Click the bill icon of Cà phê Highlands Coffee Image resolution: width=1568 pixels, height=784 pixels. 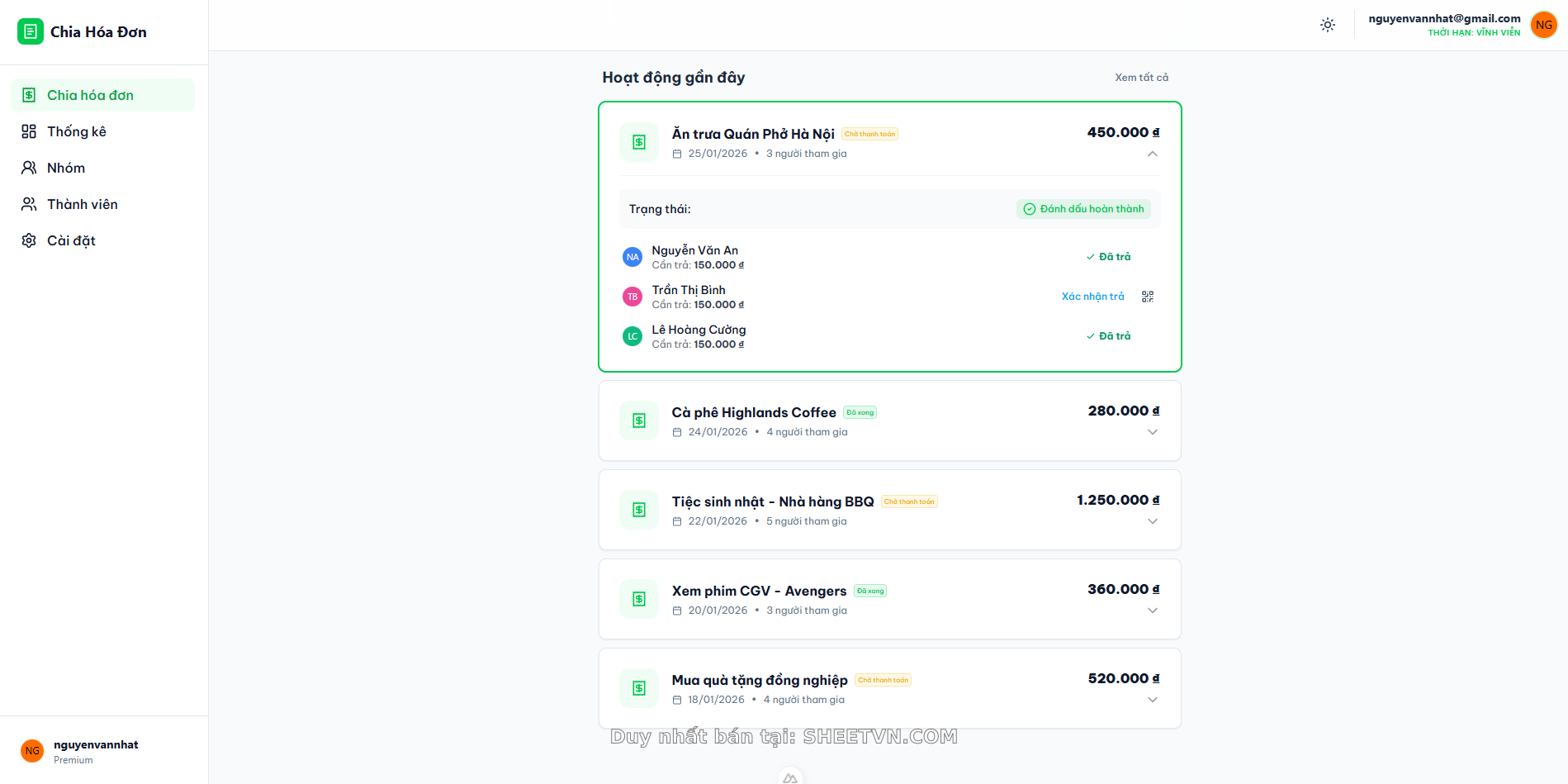pos(638,421)
